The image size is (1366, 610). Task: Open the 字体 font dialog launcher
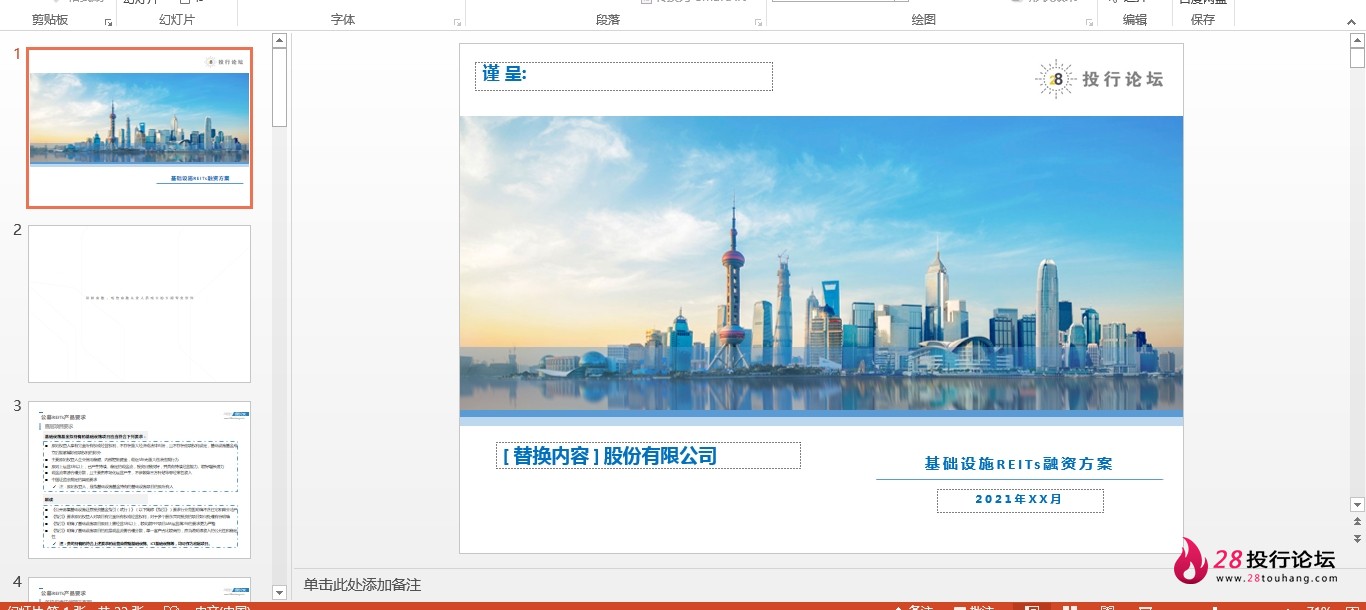click(457, 22)
